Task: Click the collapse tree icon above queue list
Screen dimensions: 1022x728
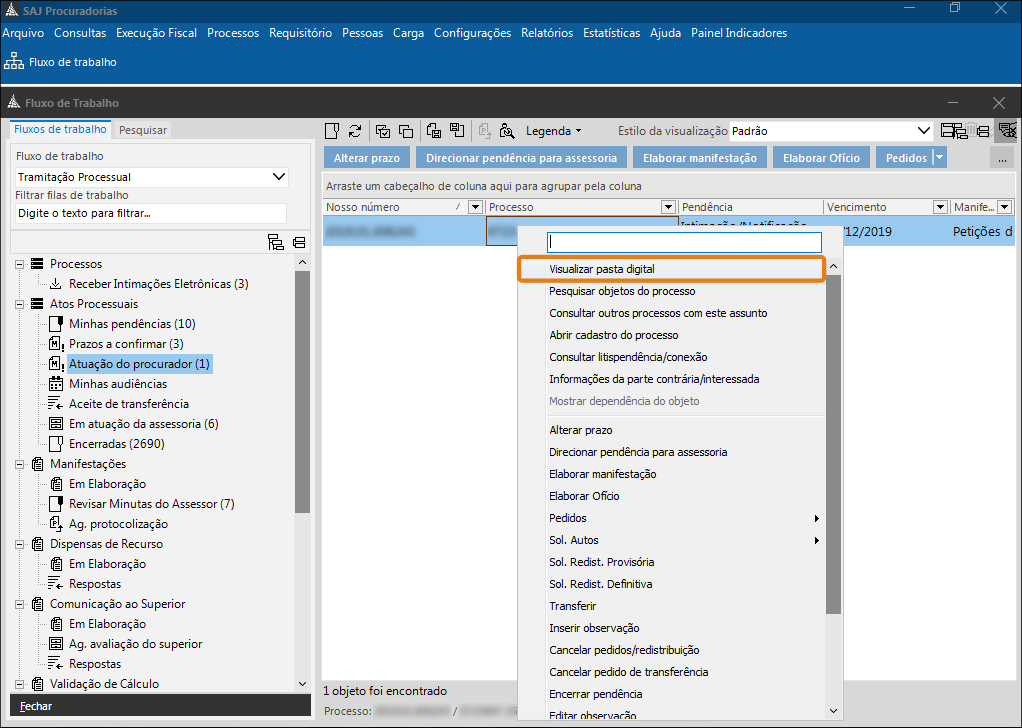Action: (298, 242)
